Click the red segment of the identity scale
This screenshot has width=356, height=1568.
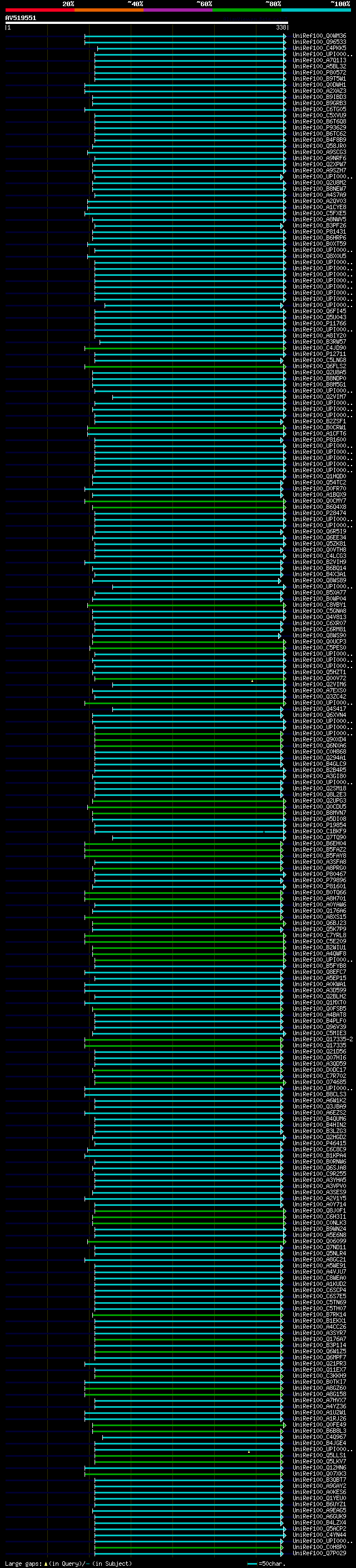click(x=39, y=10)
